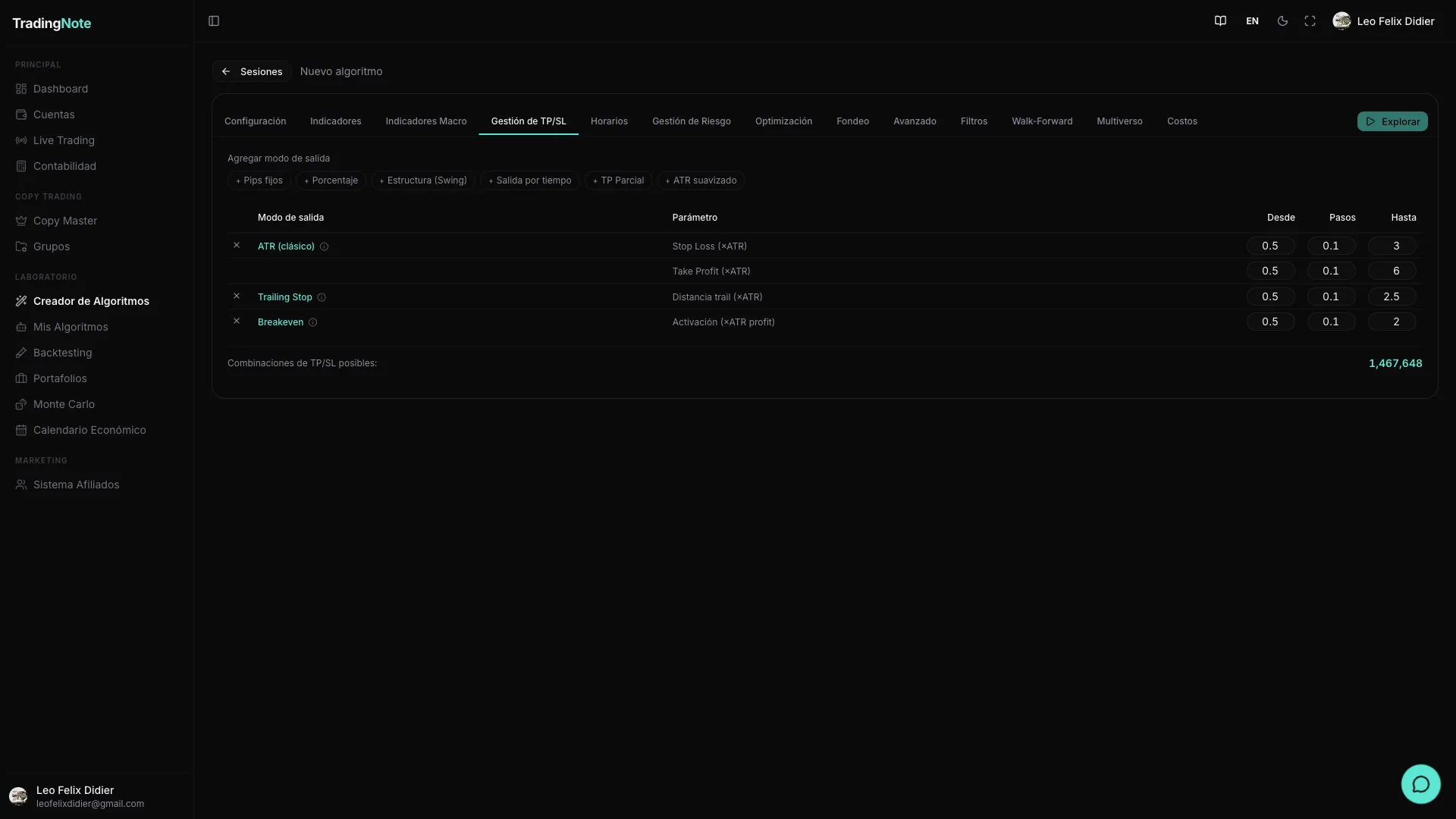1456x819 pixels.
Task: Go back to Sesiones
Action: 252,71
